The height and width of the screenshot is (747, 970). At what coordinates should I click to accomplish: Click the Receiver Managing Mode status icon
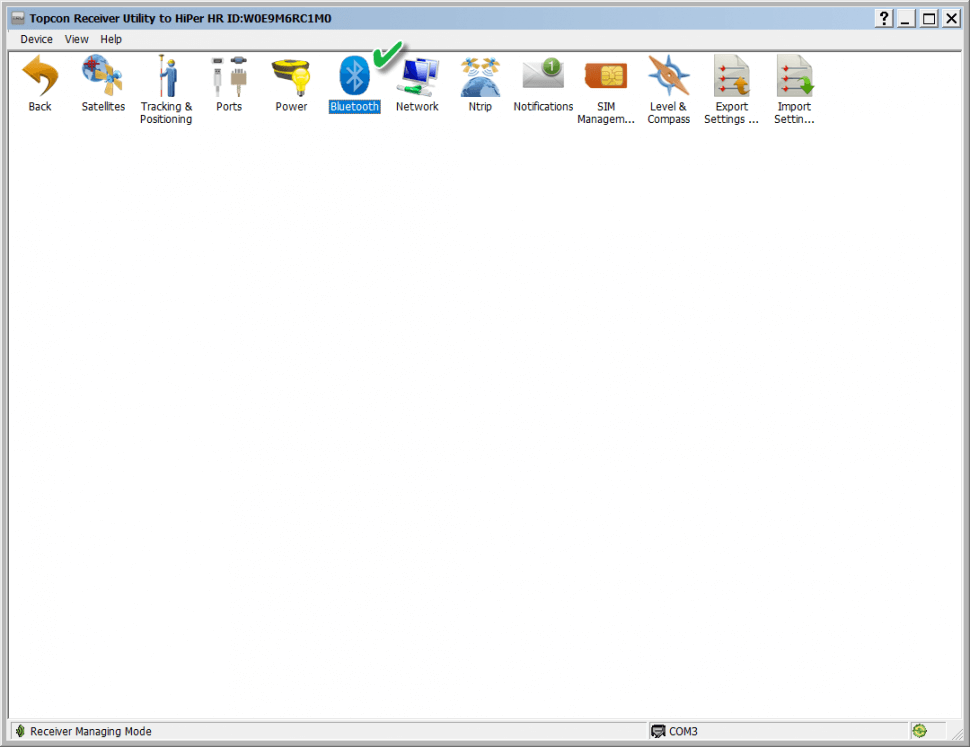pos(20,731)
